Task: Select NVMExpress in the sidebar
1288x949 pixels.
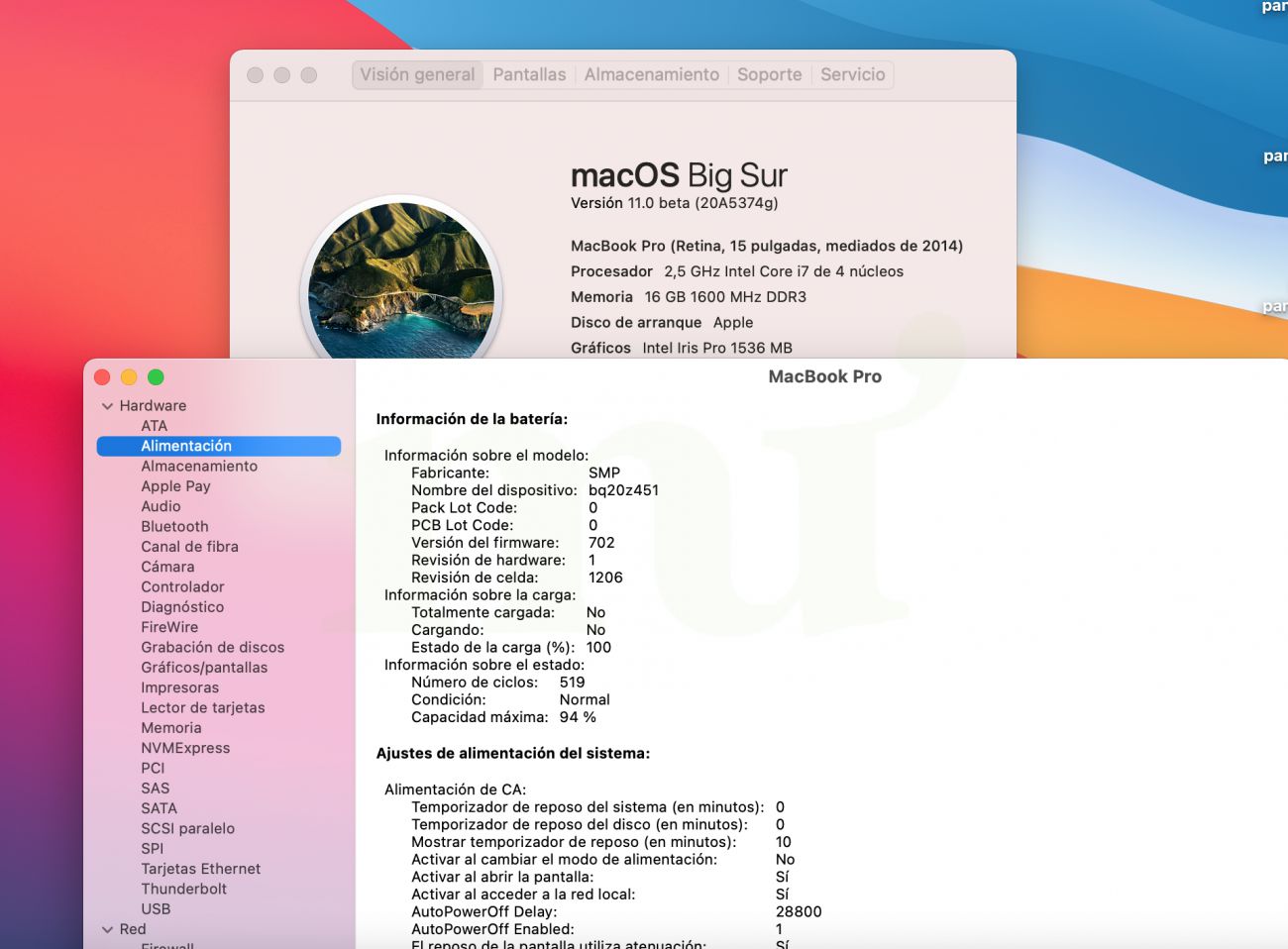Action: coord(185,748)
